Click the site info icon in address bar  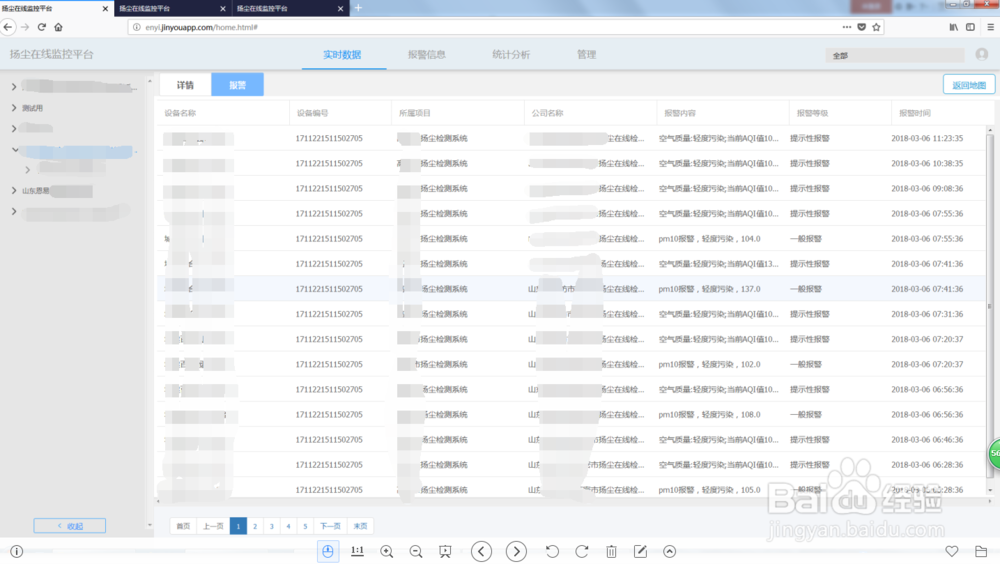coord(136,27)
